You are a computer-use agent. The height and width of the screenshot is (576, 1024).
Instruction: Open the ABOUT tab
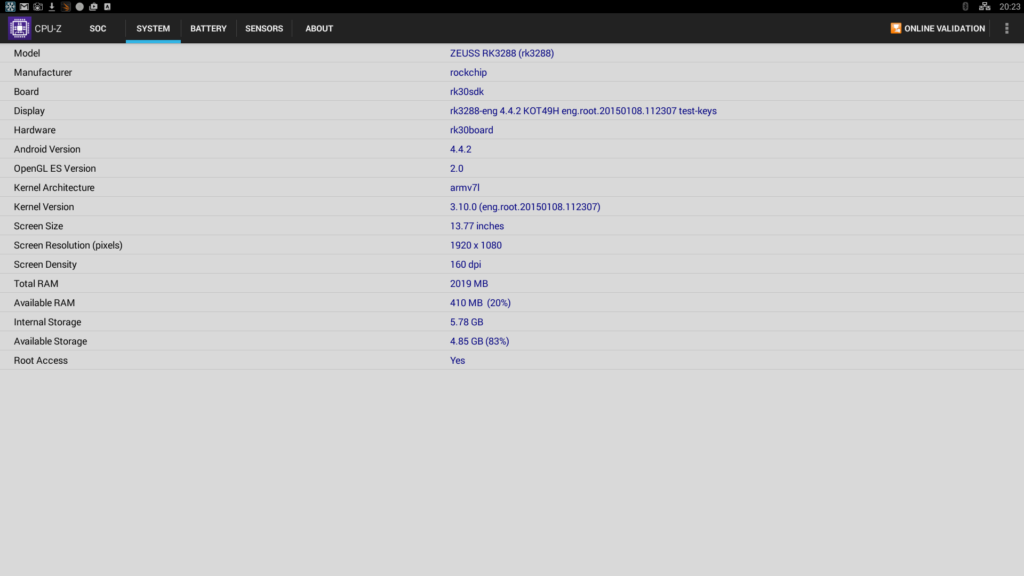(319, 29)
